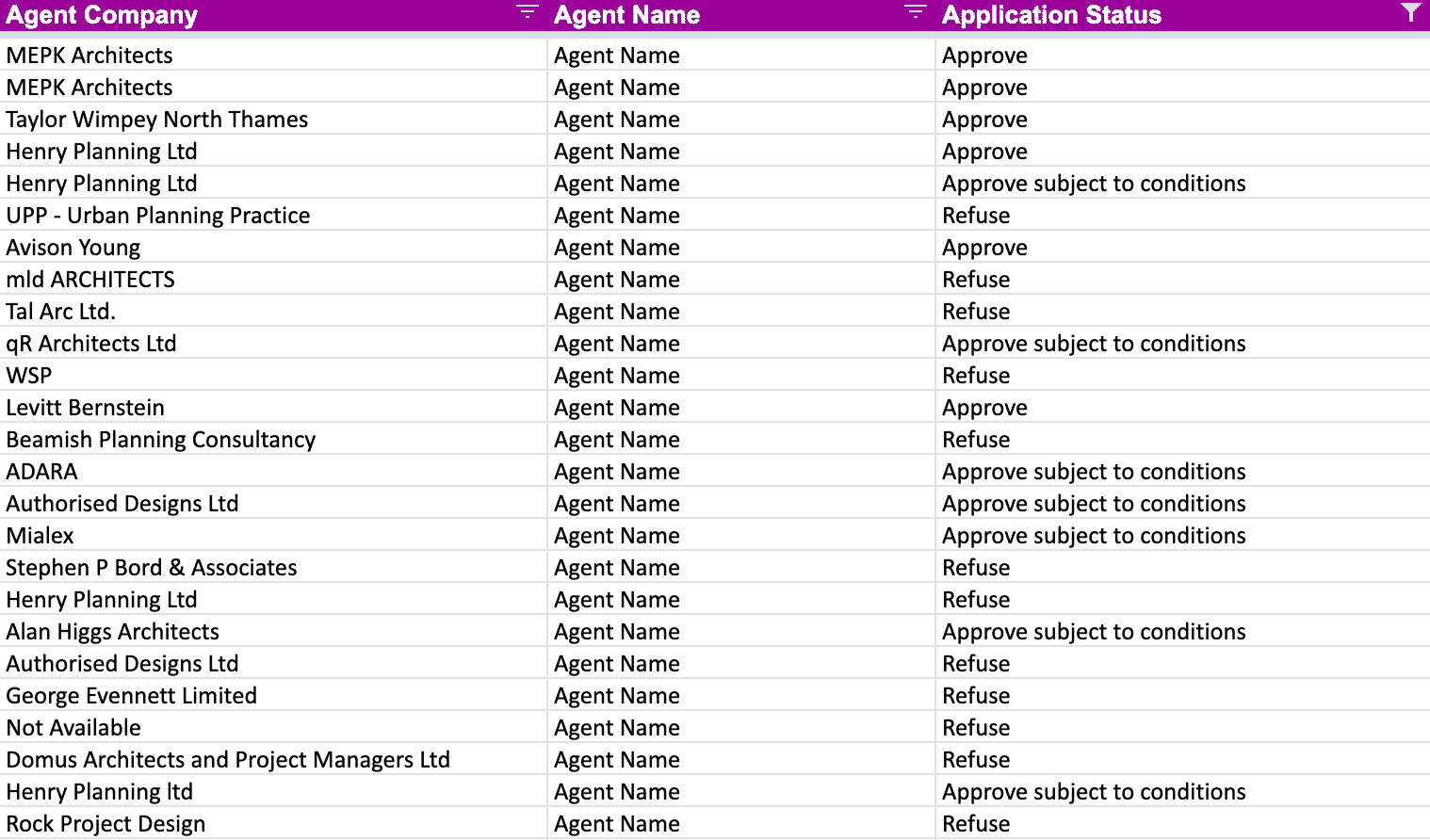Open the Agent Name column filter icon

(x=915, y=12)
